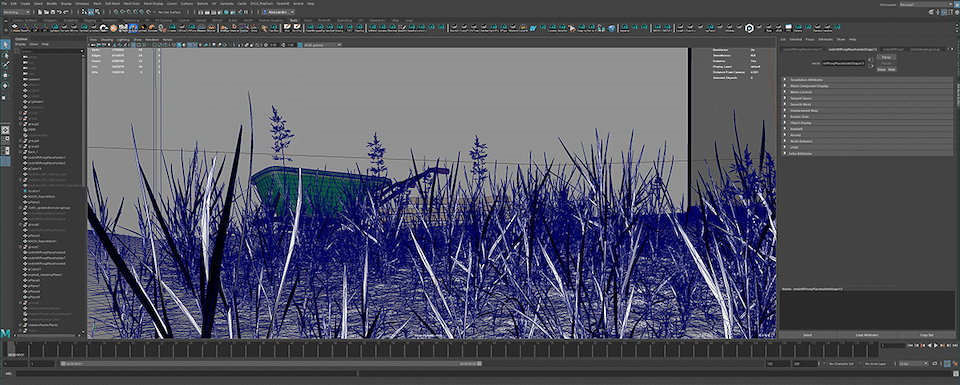
Task: Open the No Character Set dropdown
Action: [843, 364]
